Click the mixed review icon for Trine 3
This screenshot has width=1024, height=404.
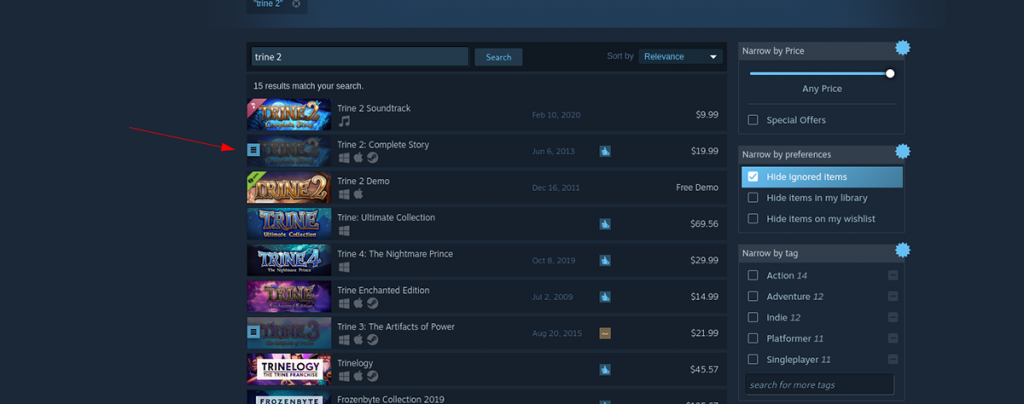[605, 334]
